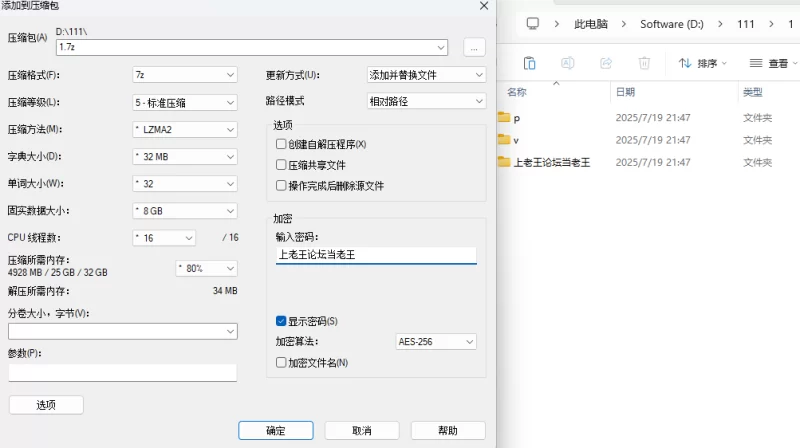Click the paste icon in Explorer toolbar

click(x=530, y=63)
